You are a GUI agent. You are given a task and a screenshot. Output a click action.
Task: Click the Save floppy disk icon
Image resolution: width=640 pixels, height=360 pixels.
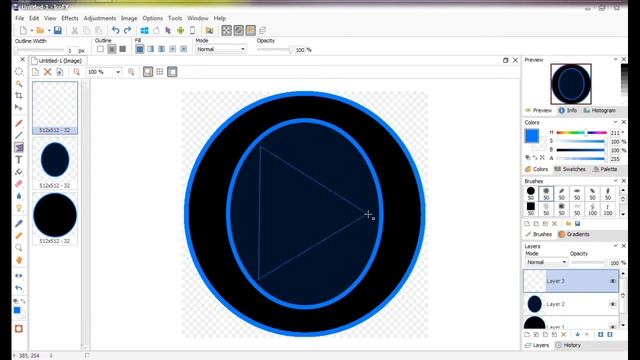coord(58,30)
